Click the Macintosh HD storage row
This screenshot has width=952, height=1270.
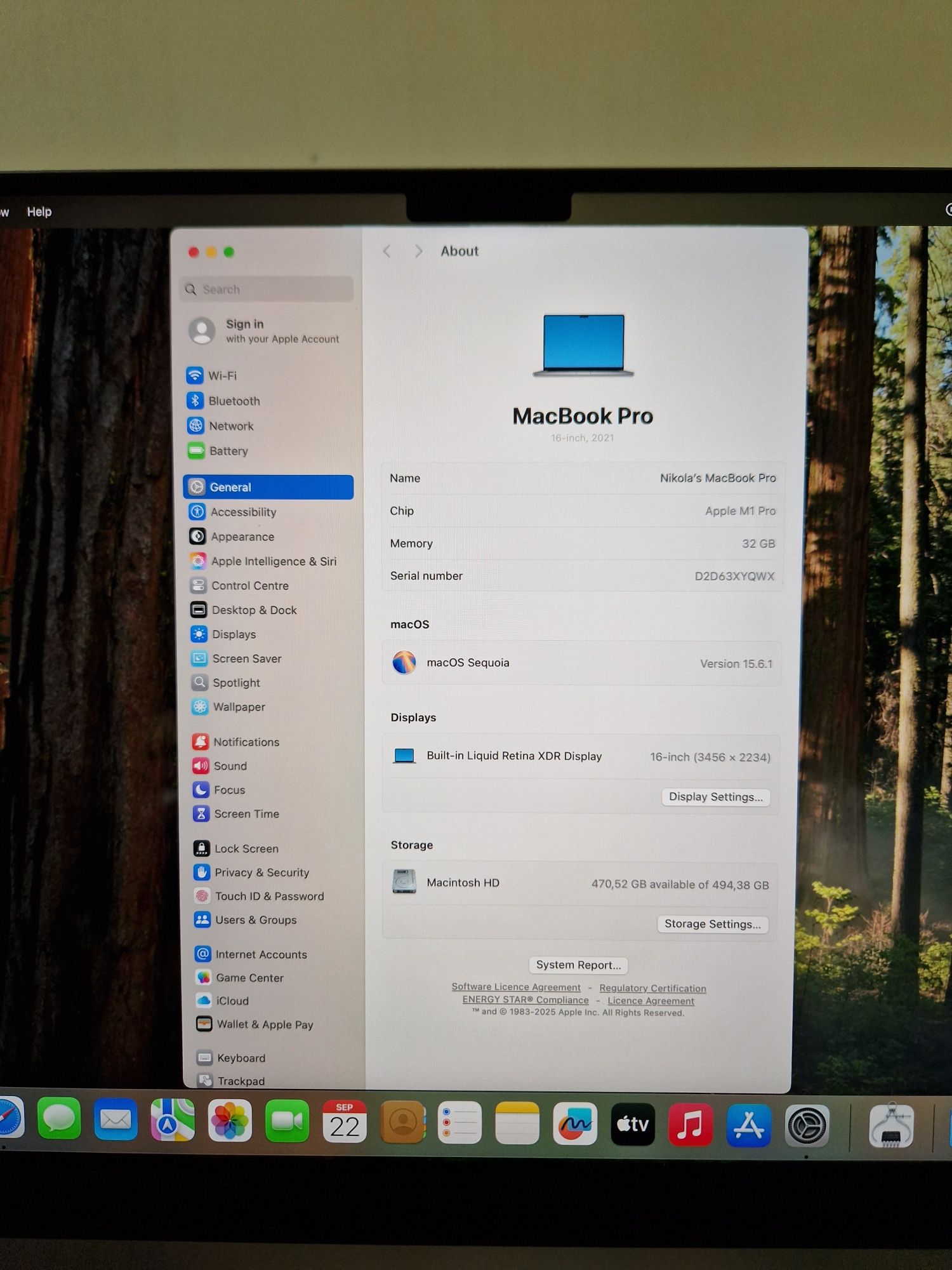(580, 883)
